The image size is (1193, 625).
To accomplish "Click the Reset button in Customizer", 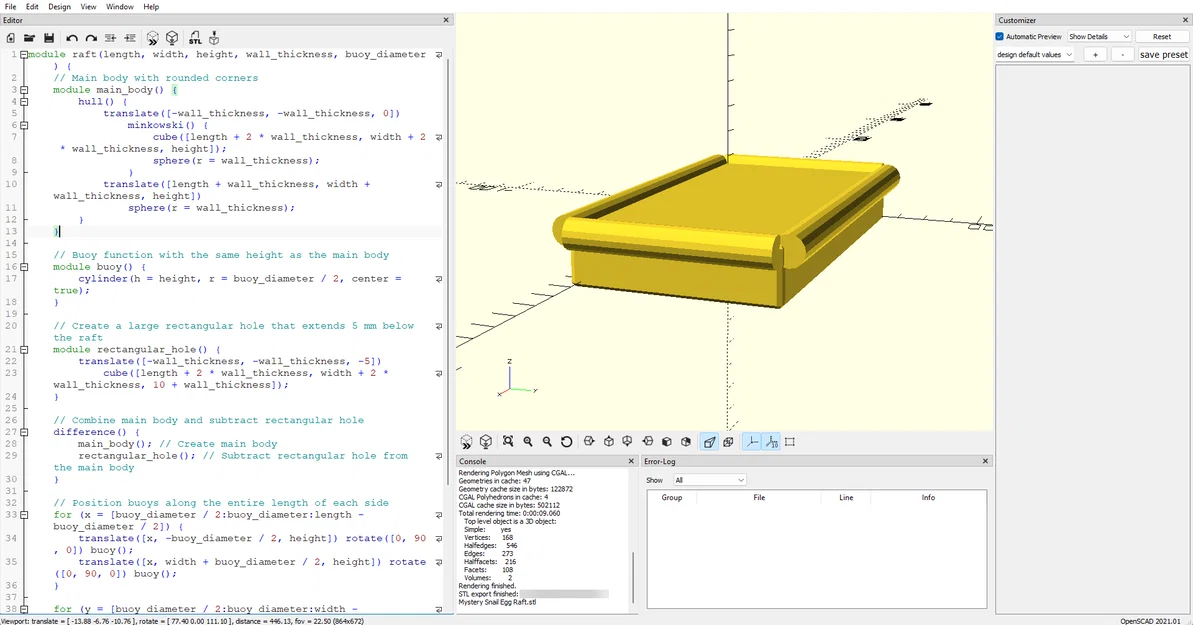I will (1161, 37).
